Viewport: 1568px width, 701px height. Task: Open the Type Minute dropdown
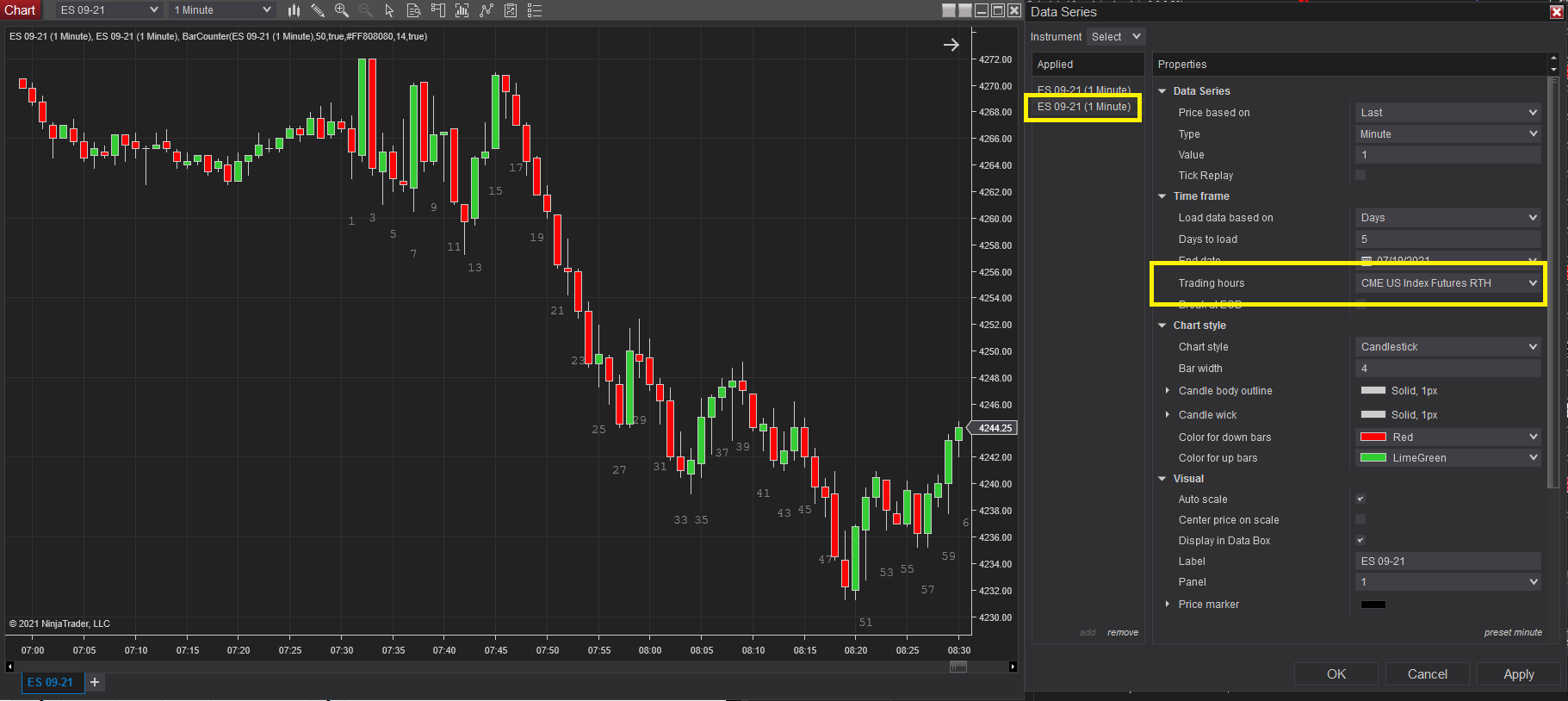pos(1448,133)
